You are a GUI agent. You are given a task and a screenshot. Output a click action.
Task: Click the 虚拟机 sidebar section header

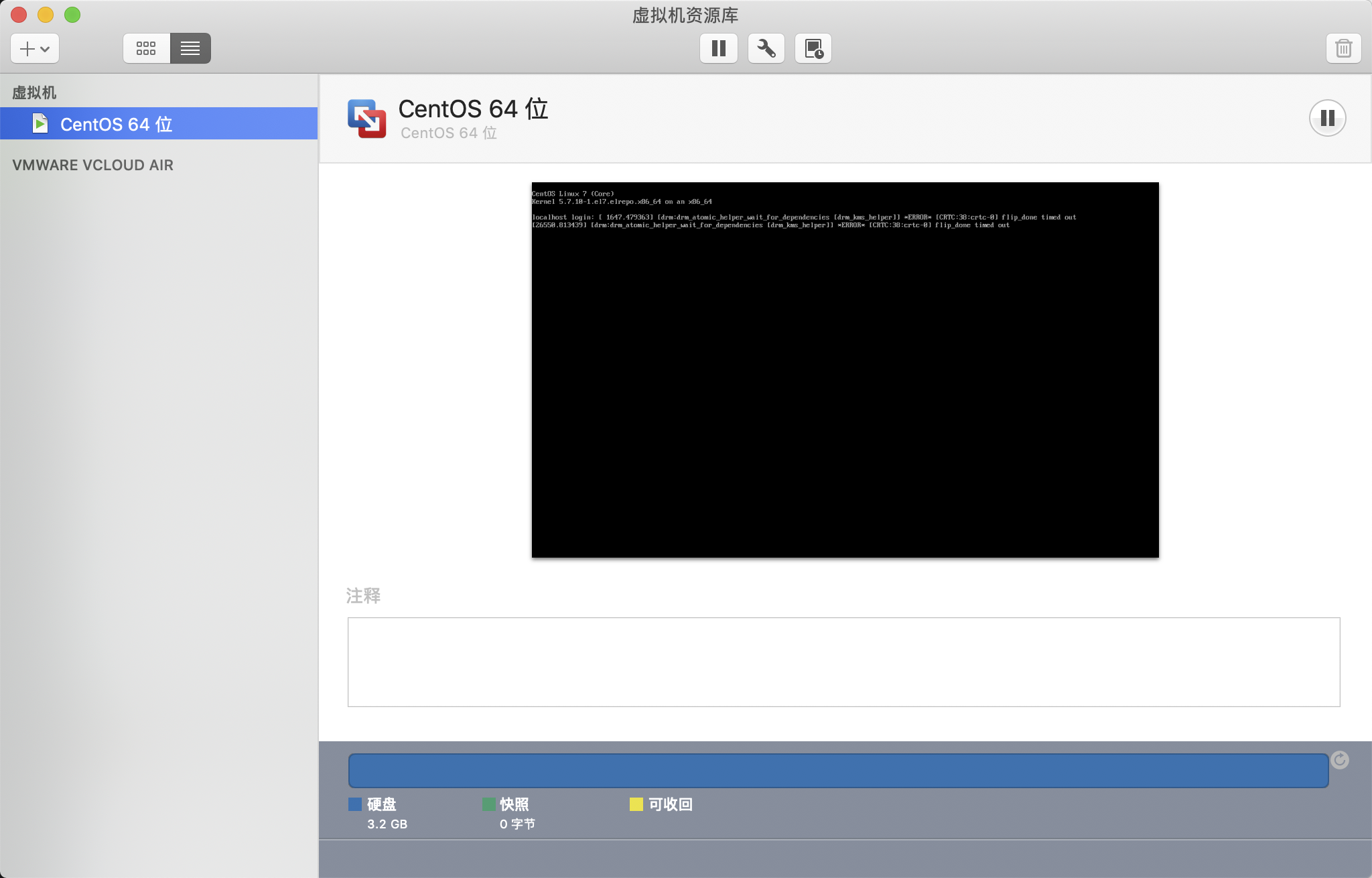coord(34,92)
